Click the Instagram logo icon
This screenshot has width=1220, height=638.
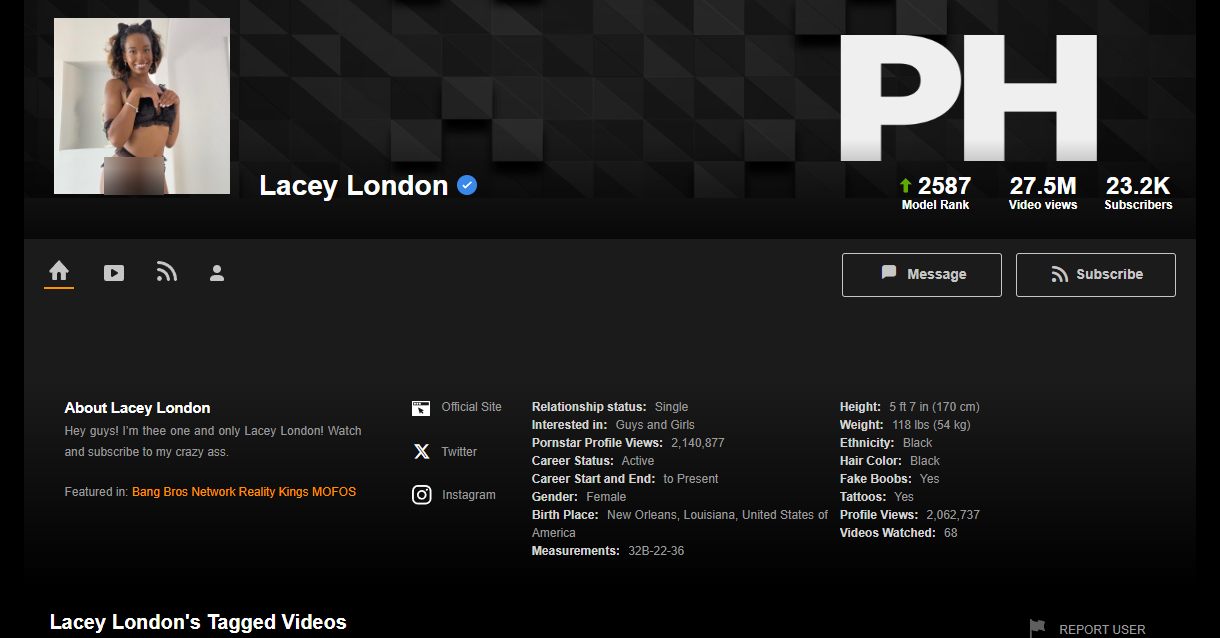click(422, 495)
